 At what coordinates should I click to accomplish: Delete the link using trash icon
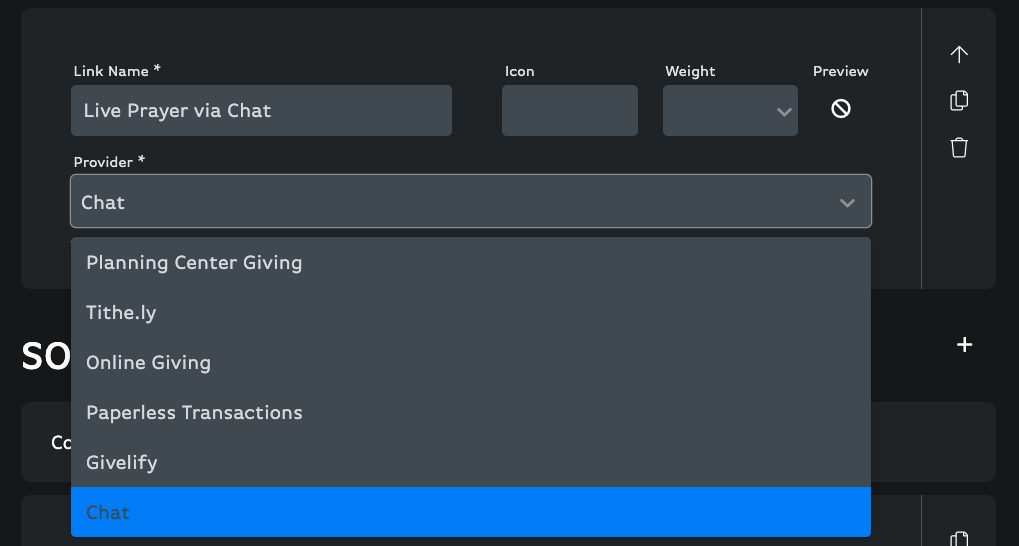tap(959, 148)
